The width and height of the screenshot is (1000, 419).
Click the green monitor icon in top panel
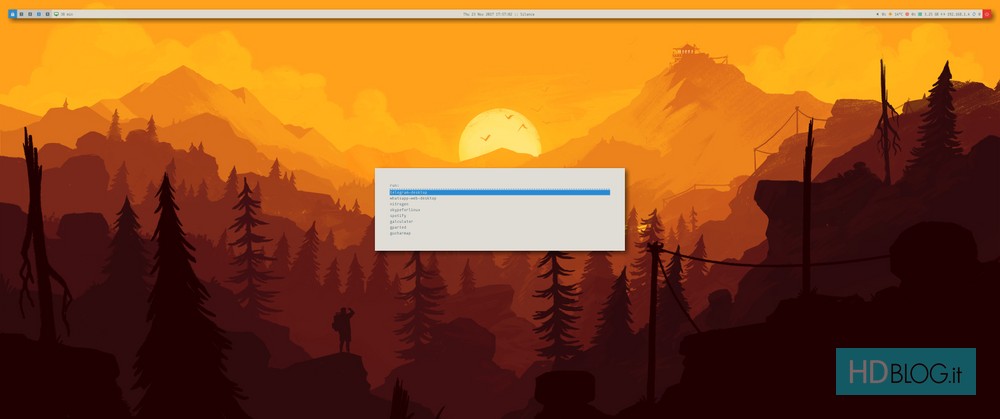pyautogui.click(x=56, y=14)
